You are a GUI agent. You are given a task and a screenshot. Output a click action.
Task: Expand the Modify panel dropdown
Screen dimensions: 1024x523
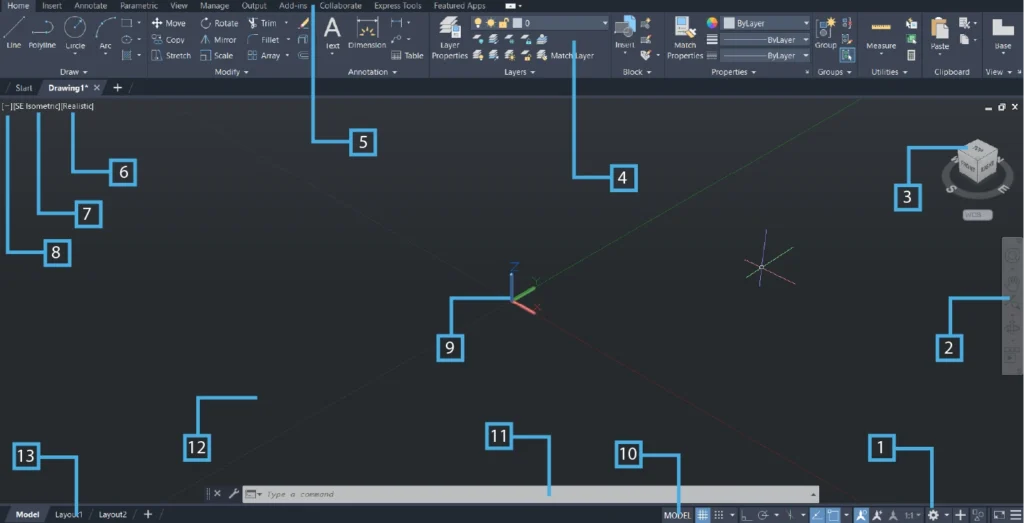tap(232, 72)
